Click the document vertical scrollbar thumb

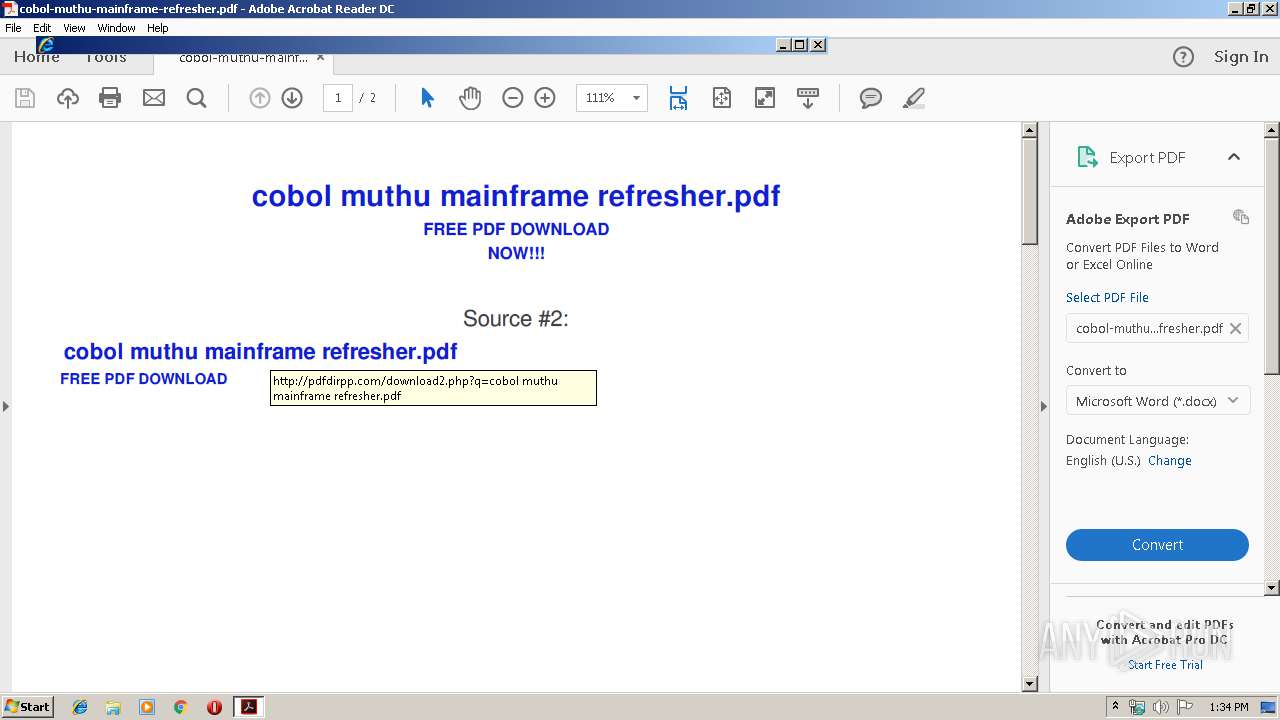1030,191
